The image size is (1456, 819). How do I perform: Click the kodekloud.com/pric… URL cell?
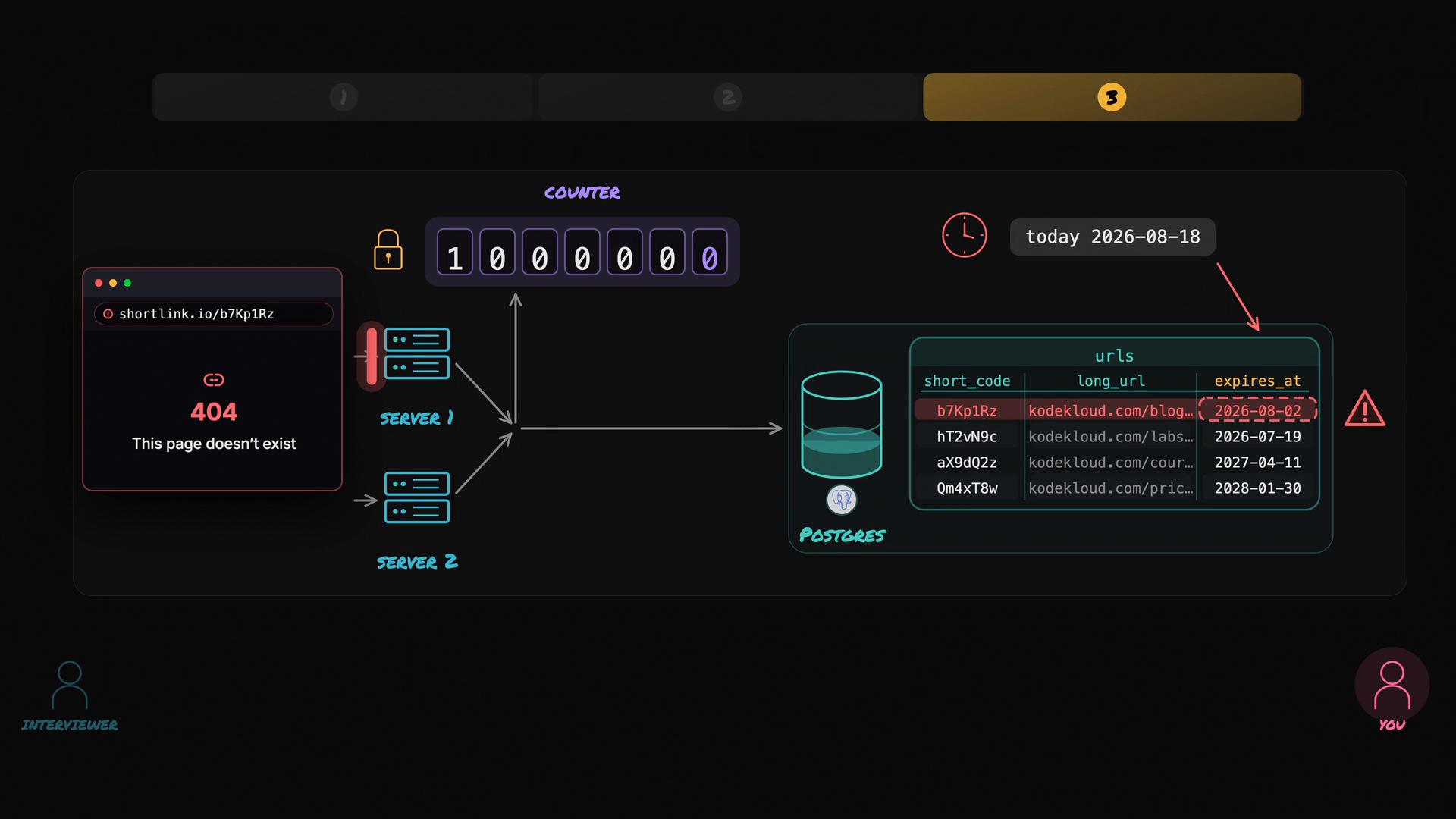[1110, 488]
